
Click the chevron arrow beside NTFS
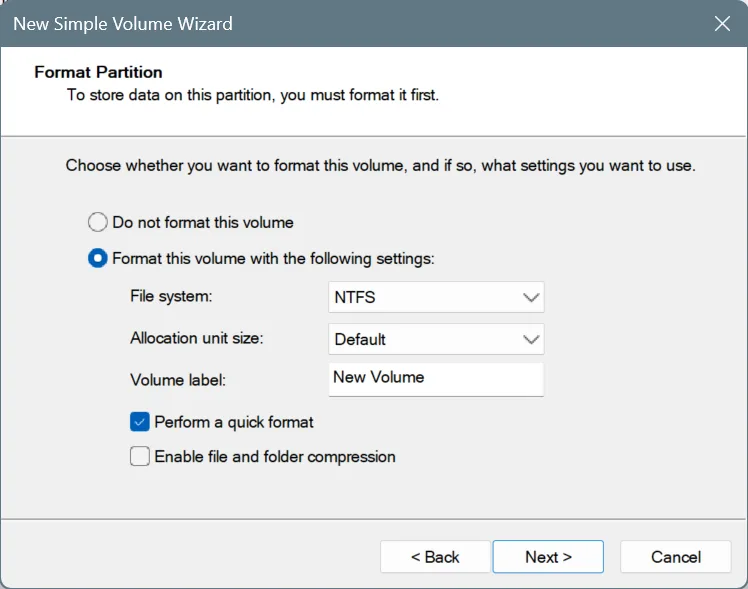(x=530, y=298)
